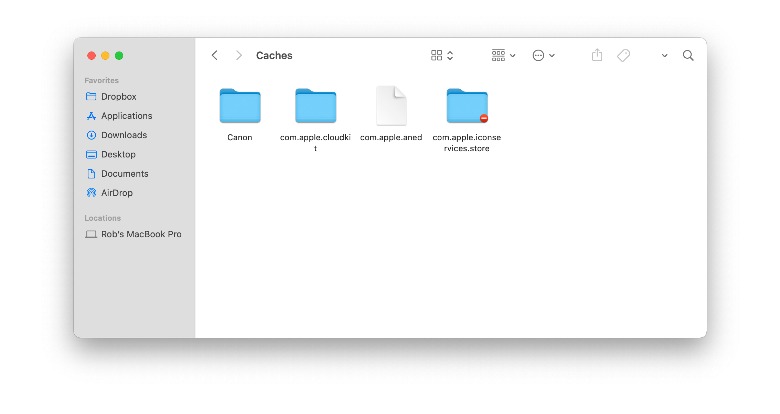The width and height of the screenshot is (780, 414).
Task: Click the Favorites section header
Action: 101,80
